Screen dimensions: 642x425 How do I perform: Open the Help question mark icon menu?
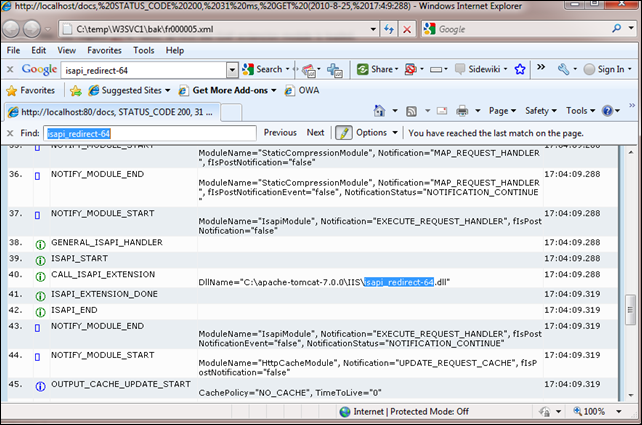608,111
